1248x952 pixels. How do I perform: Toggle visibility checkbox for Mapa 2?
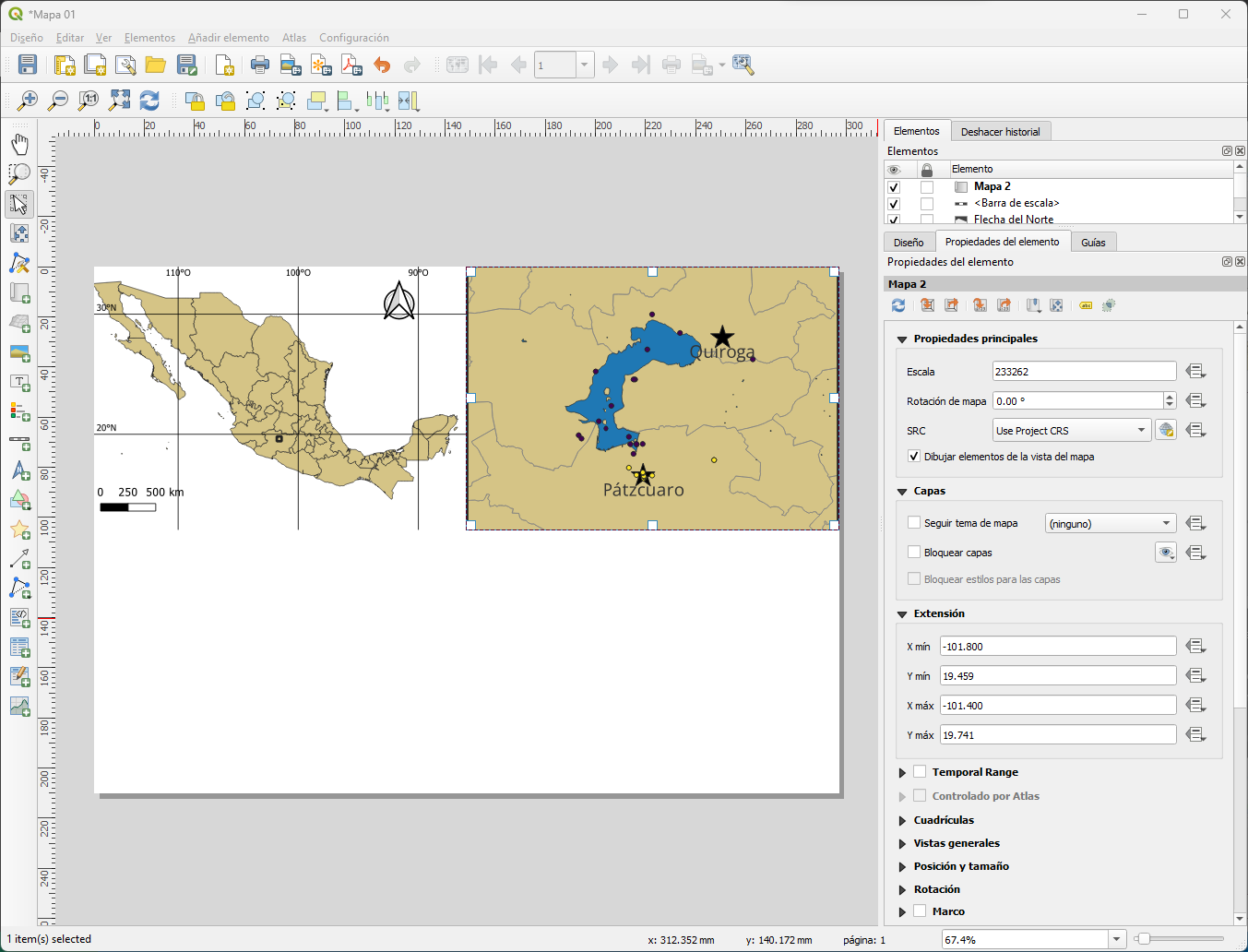tap(893, 187)
